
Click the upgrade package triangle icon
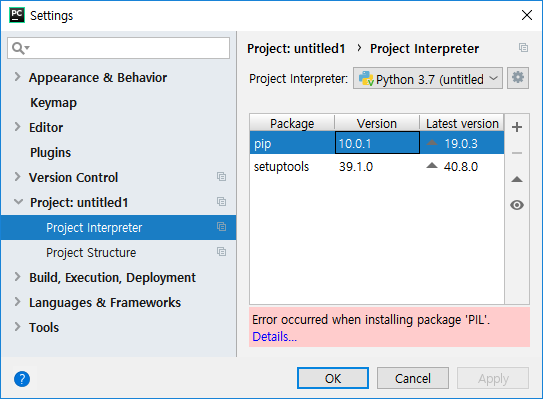click(517, 179)
